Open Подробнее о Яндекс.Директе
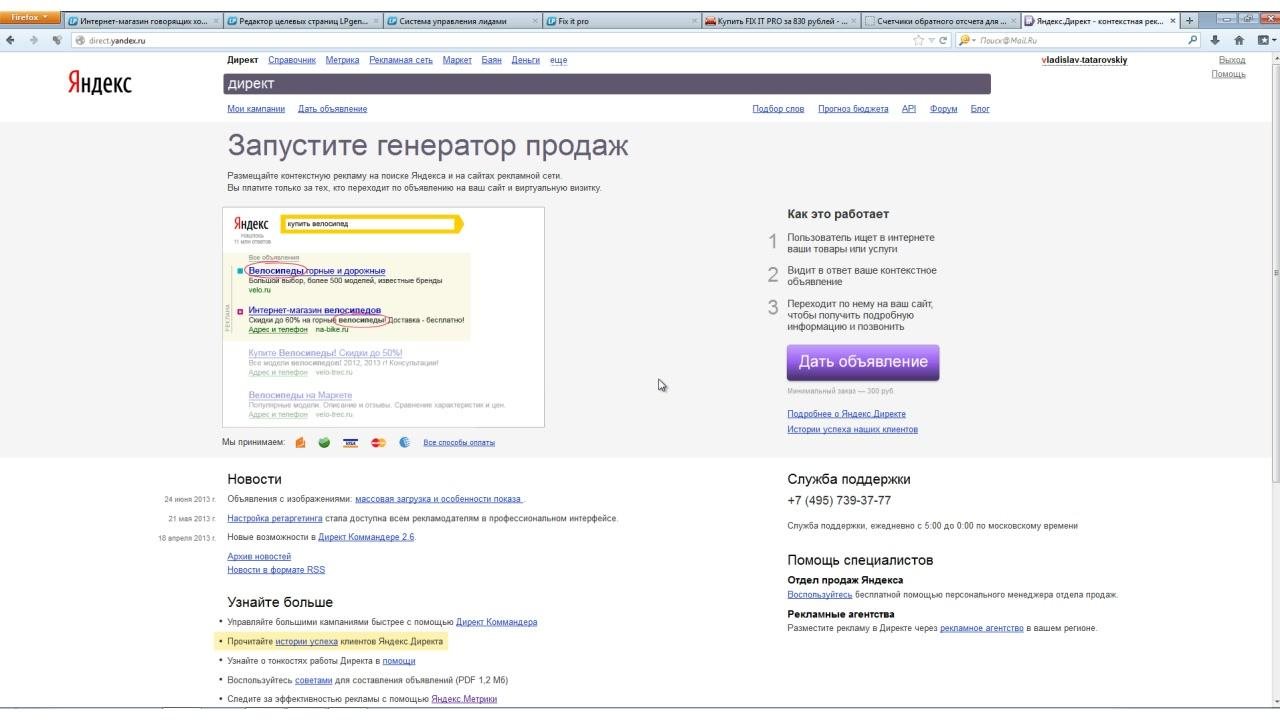Image resolution: width=1280 pixels, height=720 pixels. [846, 414]
